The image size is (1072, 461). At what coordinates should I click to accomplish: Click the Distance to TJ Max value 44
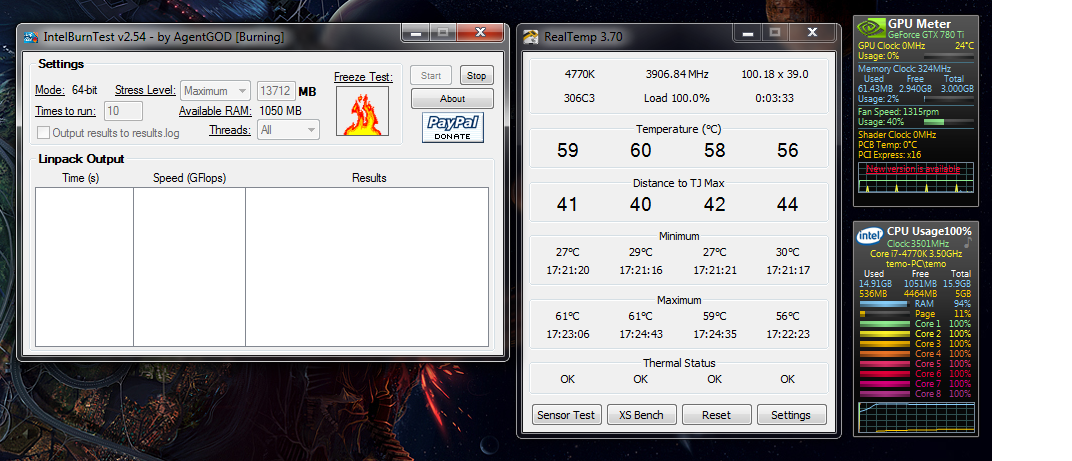coord(788,204)
